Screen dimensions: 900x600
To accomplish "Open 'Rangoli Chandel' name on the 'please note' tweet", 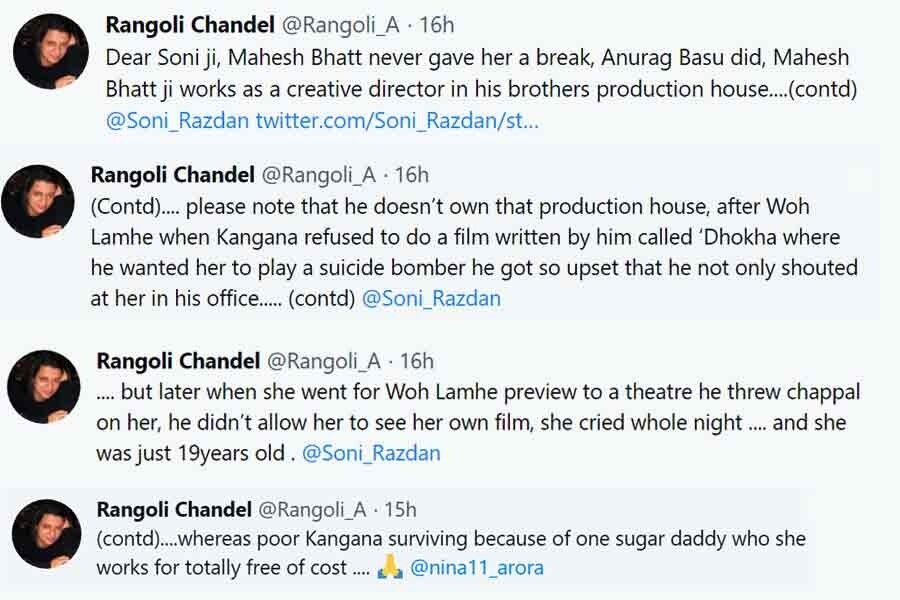I will click(173, 175).
